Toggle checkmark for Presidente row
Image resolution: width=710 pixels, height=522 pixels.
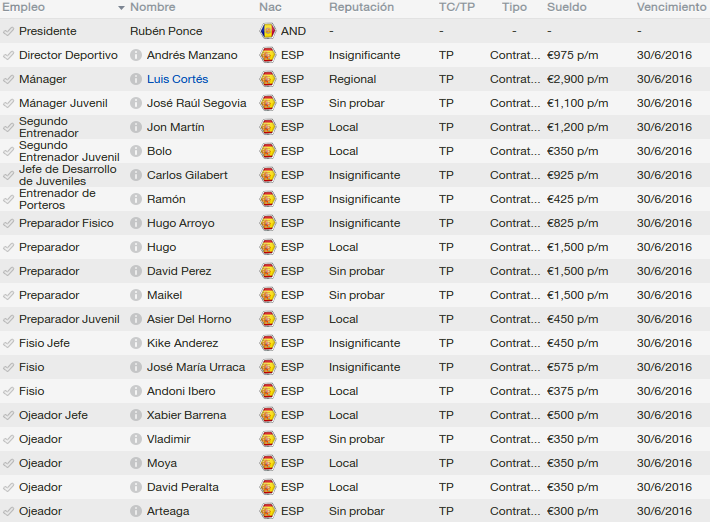tap(8, 31)
